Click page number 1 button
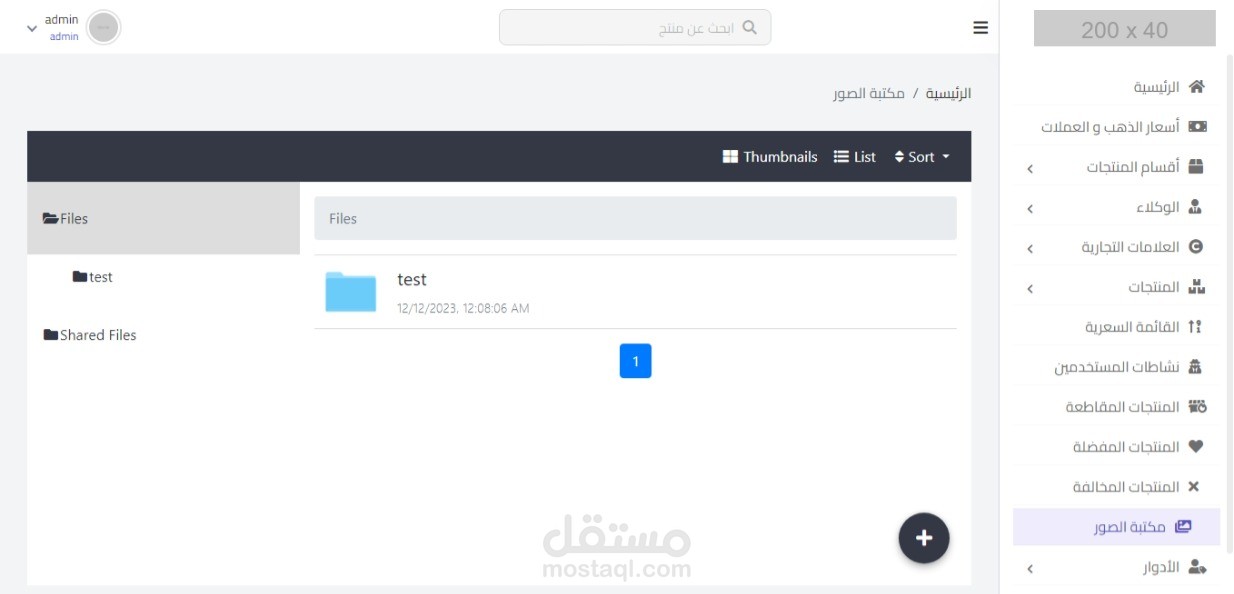This screenshot has width=1234, height=594. pos(635,361)
